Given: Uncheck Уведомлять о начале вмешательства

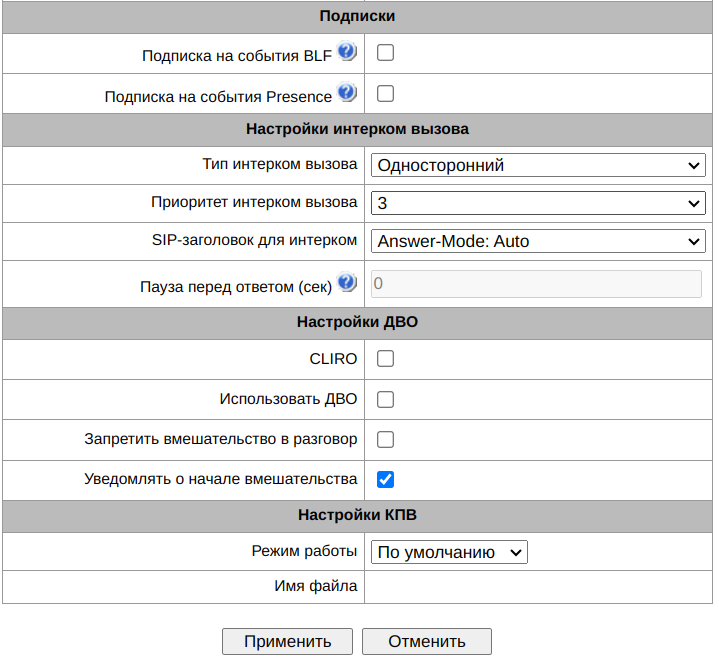Looking at the screenshot, I should (385, 479).
